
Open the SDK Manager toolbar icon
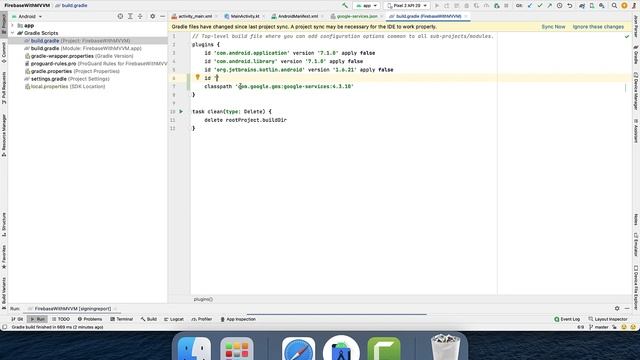tap(602, 6)
